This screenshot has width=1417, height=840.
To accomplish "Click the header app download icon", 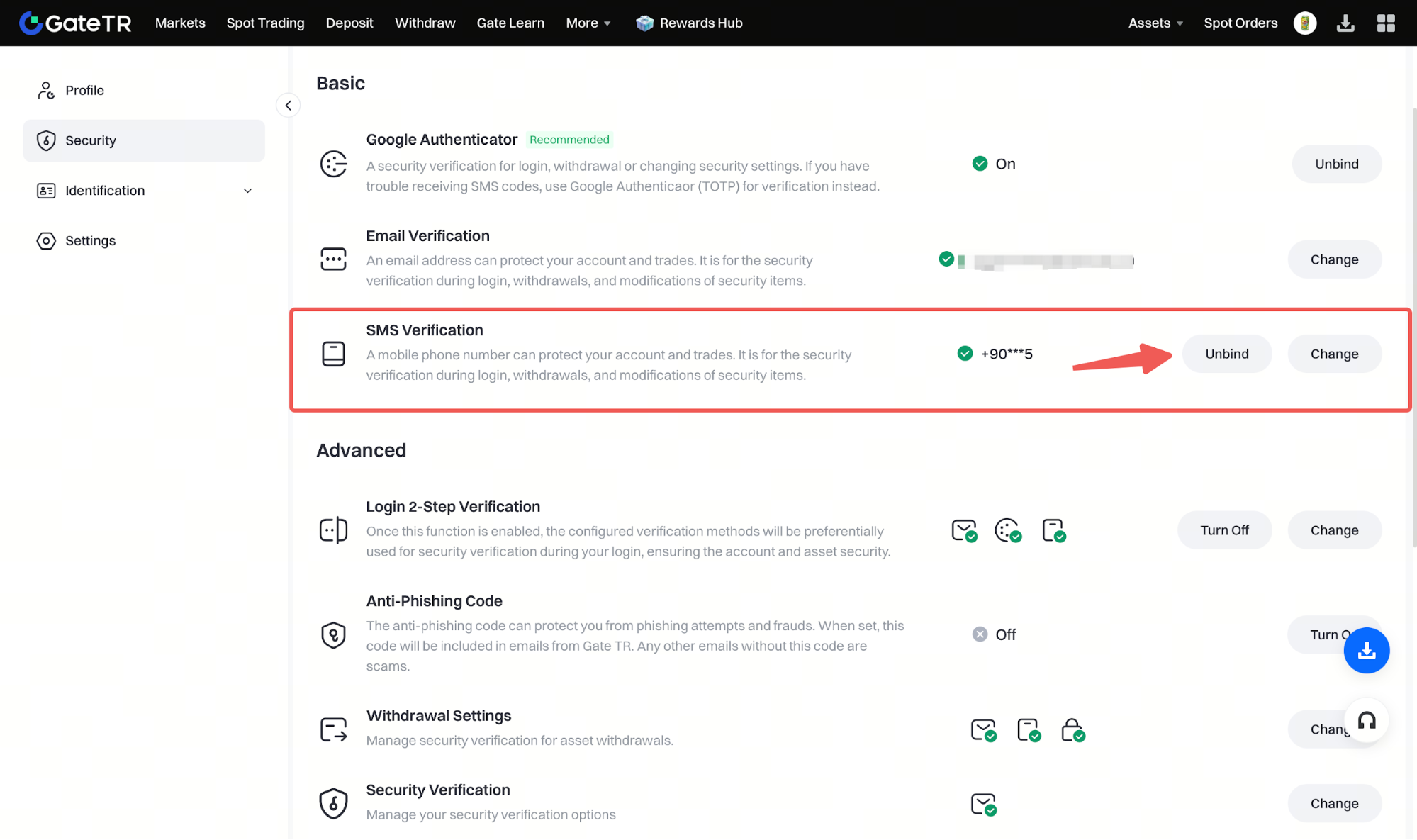I will point(1345,23).
